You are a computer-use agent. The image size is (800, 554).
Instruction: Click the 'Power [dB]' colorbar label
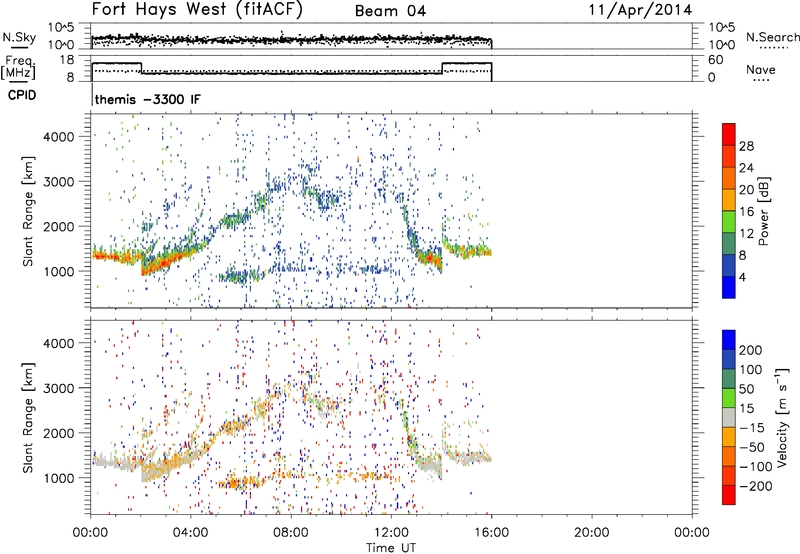[764, 211]
